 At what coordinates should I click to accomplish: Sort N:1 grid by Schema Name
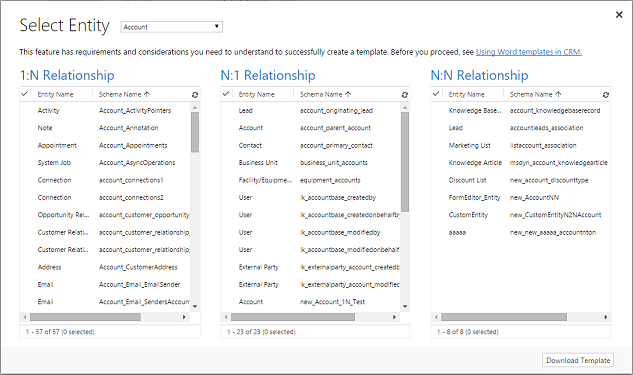[x=325, y=94]
